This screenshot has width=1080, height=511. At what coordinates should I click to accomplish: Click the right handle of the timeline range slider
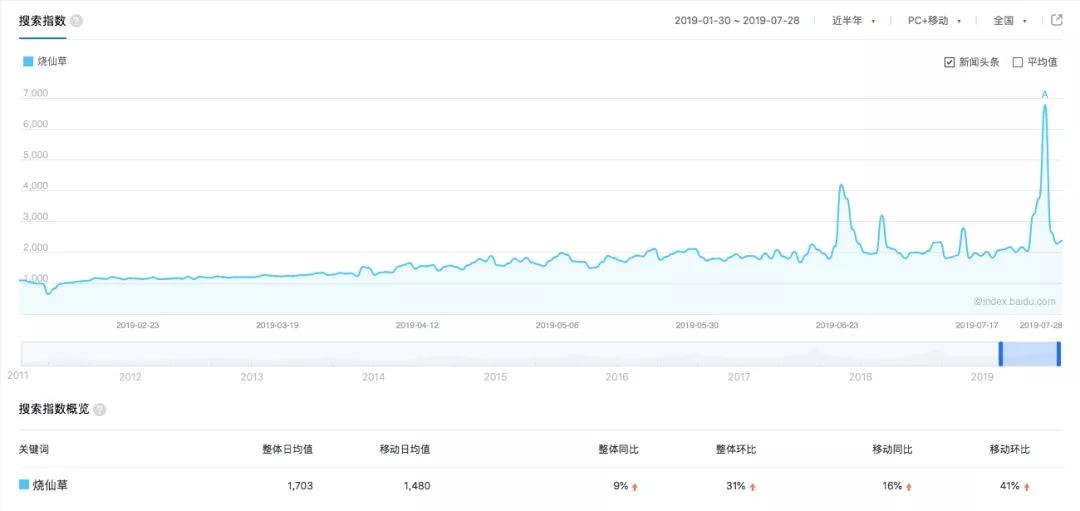click(x=1059, y=354)
